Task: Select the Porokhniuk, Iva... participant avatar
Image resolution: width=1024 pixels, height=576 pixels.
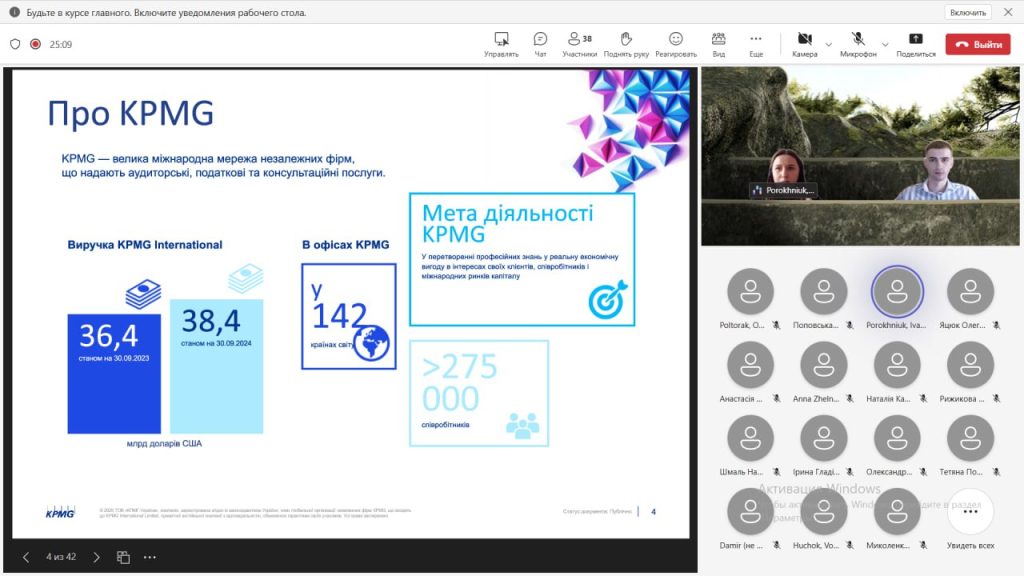Action: pyautogui.click(x=897, y=291)
